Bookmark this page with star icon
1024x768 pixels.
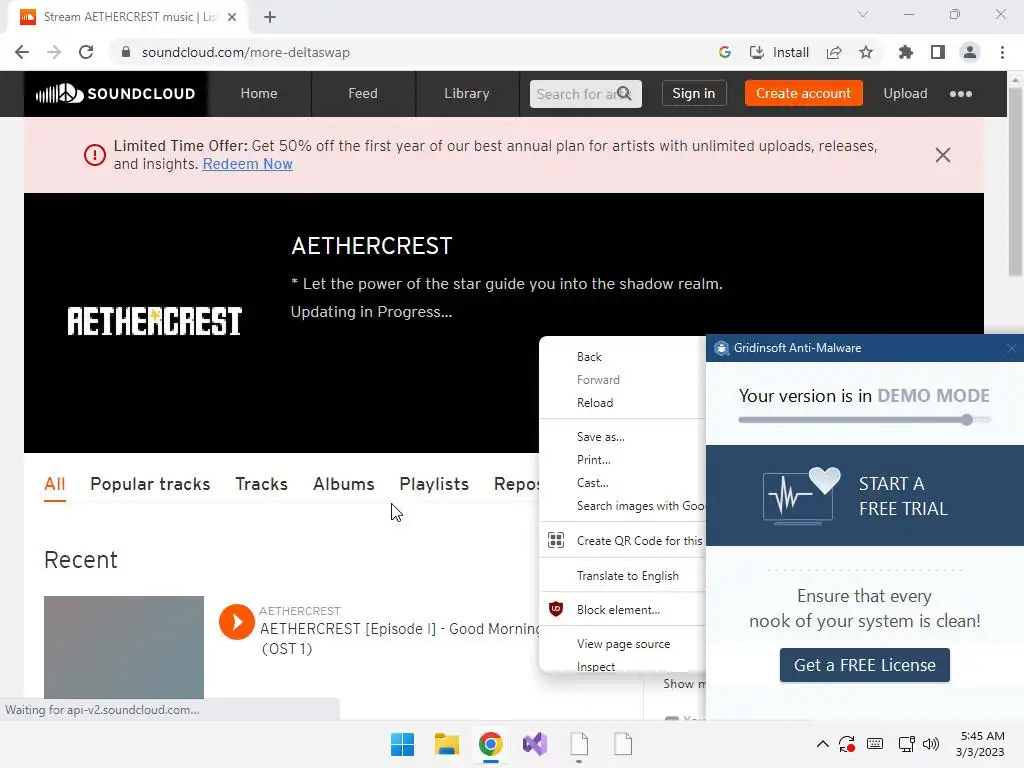point(866,52)
